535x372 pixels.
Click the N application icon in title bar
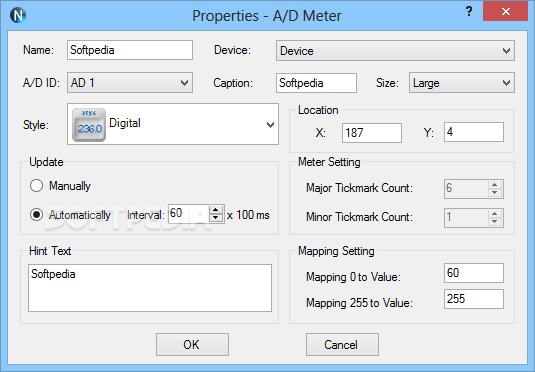pyautogui.click(x=18, y=15)
